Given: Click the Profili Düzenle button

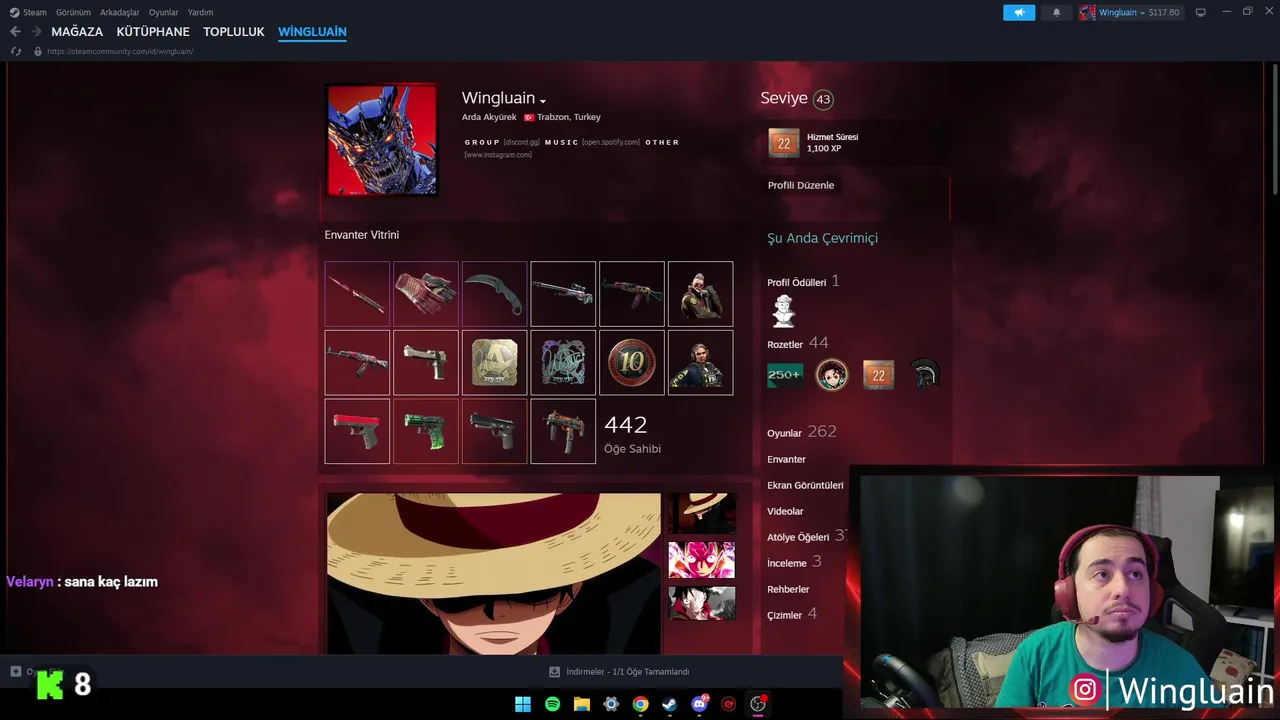Looking at the screenshot, I should pyautogui.click(x=801, y=185).
